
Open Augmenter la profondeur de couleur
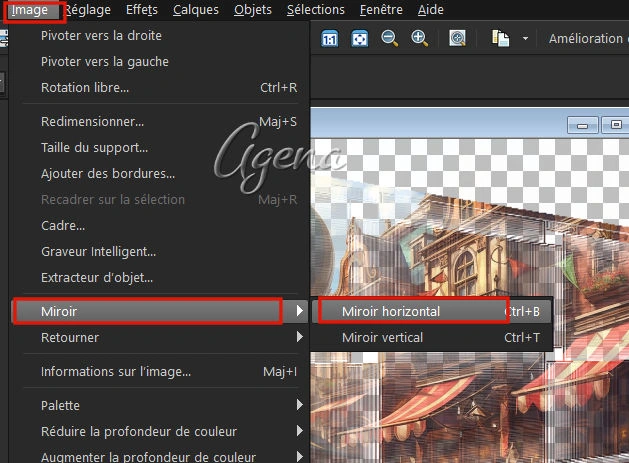point(160,457)
